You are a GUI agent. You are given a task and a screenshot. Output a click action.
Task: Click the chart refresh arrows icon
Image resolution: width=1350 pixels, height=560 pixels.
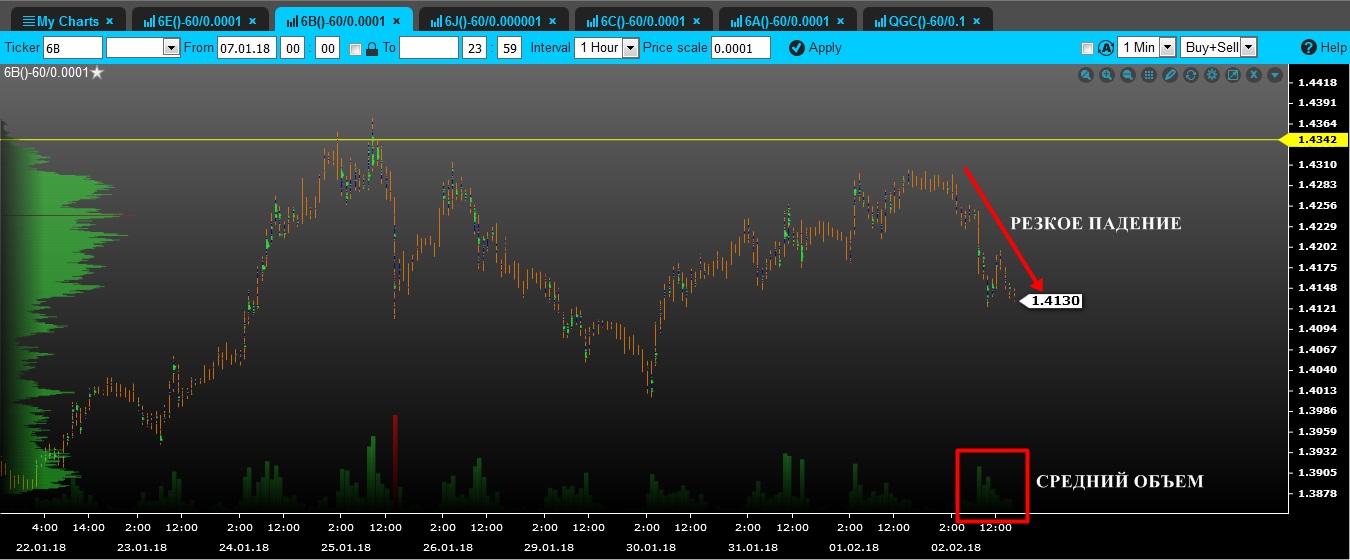pos(1191,75)
